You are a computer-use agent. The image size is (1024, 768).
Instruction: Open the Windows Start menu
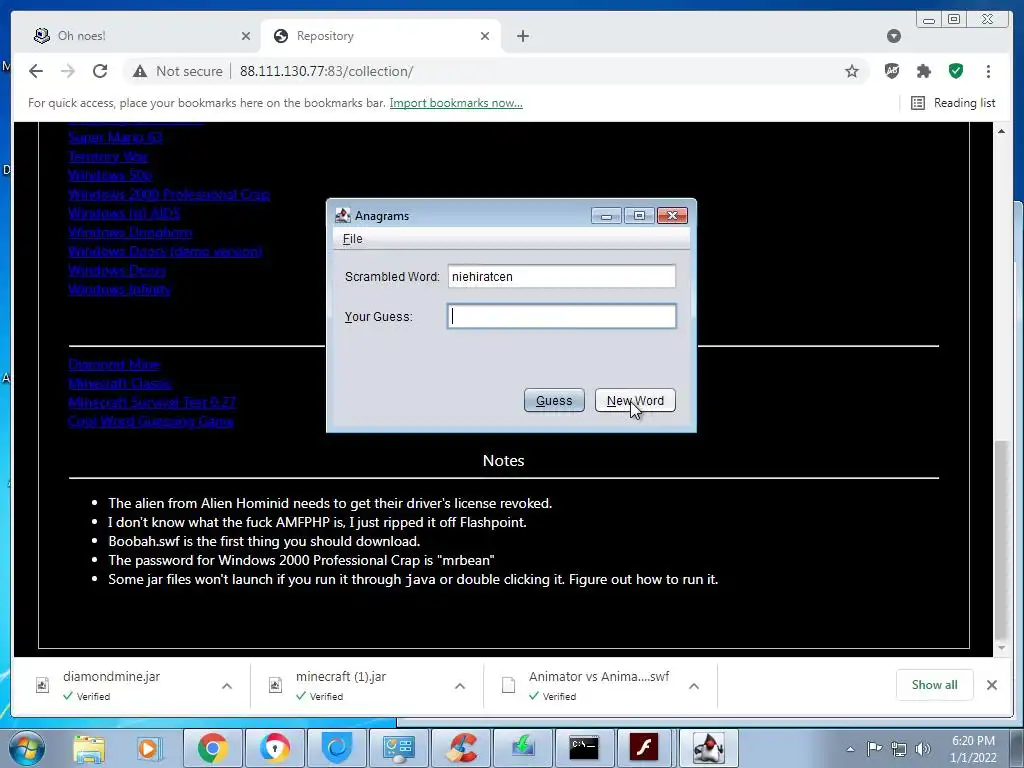pos(26,748)
